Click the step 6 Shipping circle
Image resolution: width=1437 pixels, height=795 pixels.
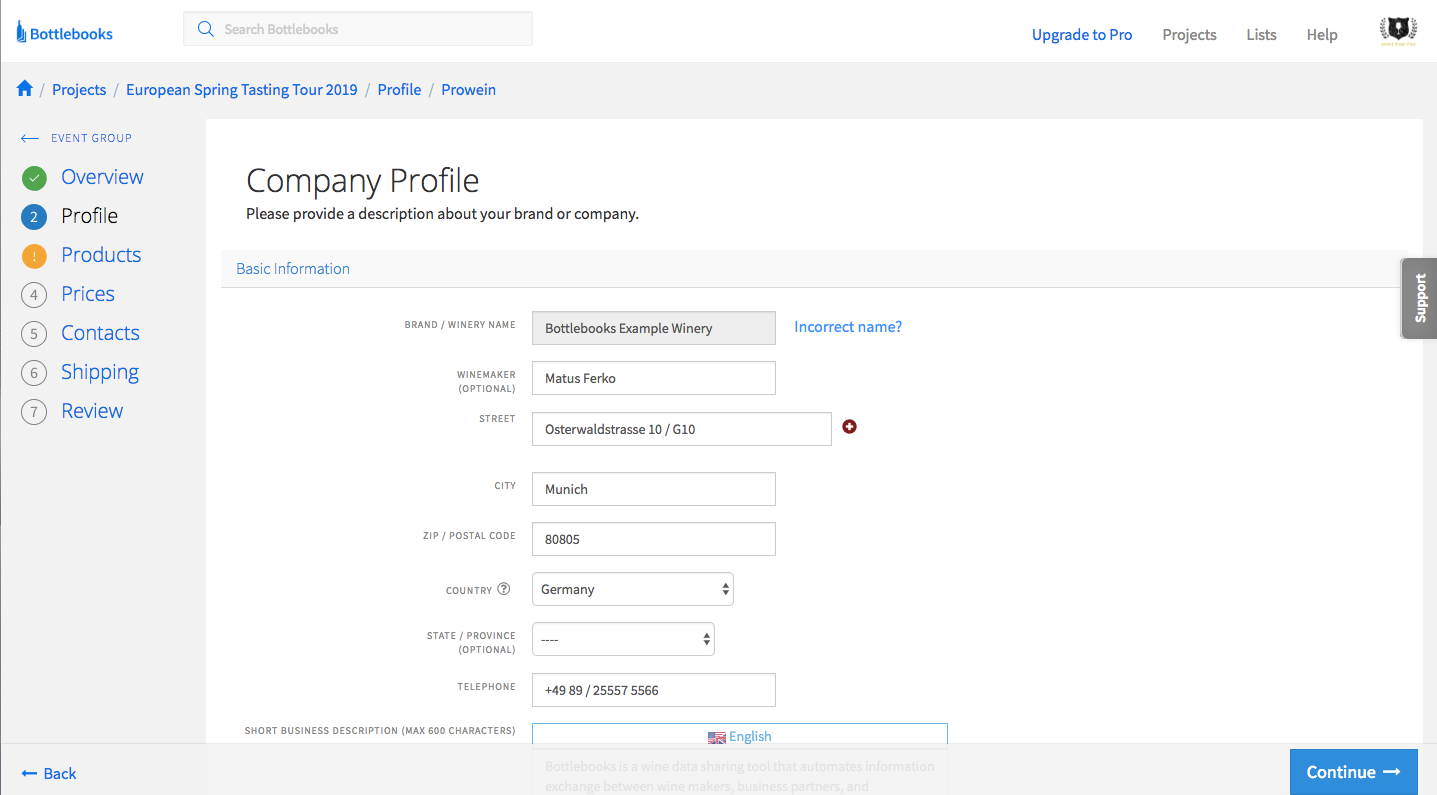coord(34,373)
